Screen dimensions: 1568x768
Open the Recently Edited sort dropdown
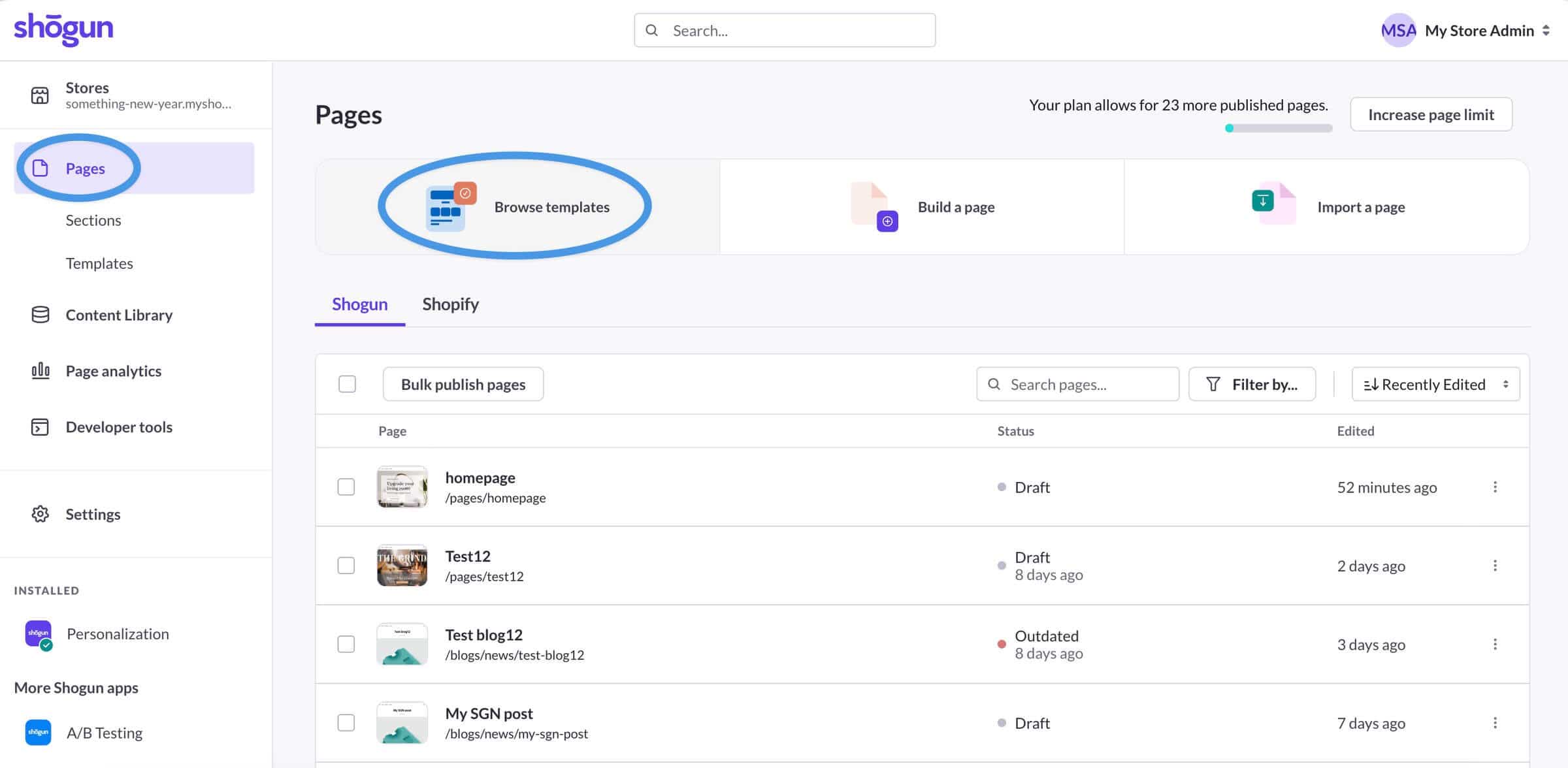(x=1435, y=384)
